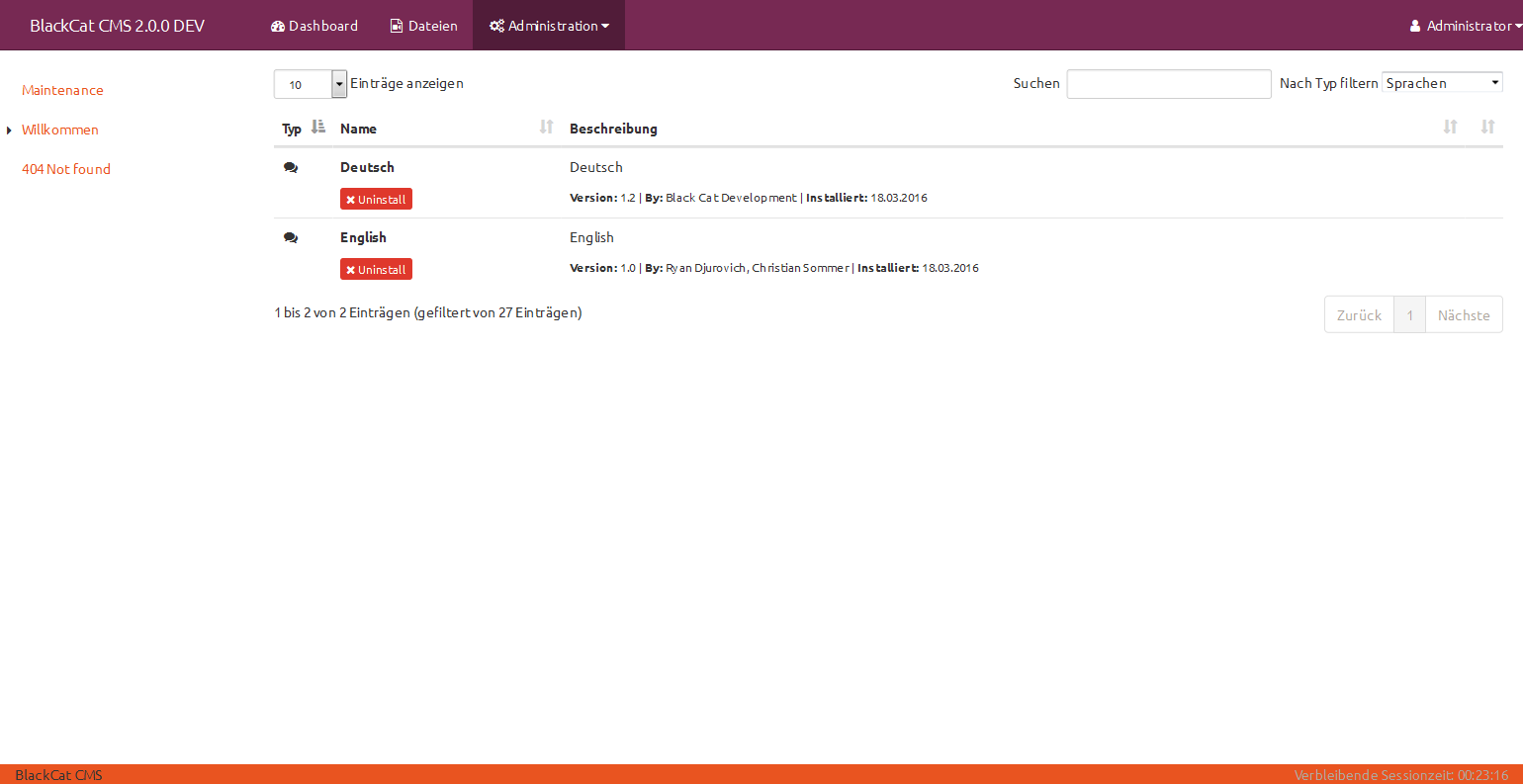Image resolution: width=1523 pixels, height=784 pixels.
Task: Open the Dateien menu item
Action: (424, 26)
